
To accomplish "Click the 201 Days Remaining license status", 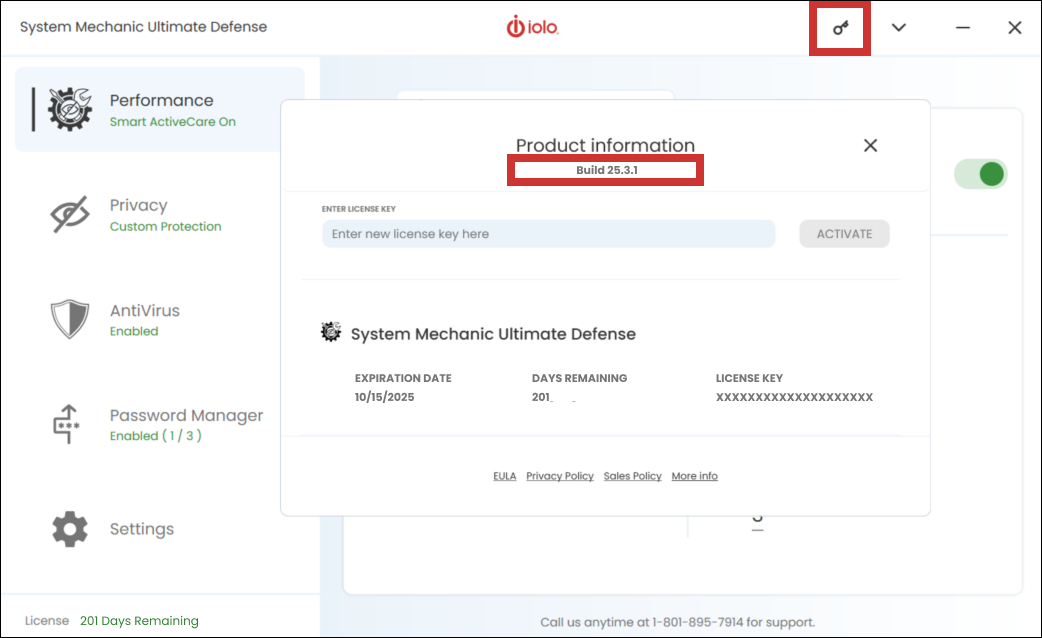I will [x=139, y=621].
